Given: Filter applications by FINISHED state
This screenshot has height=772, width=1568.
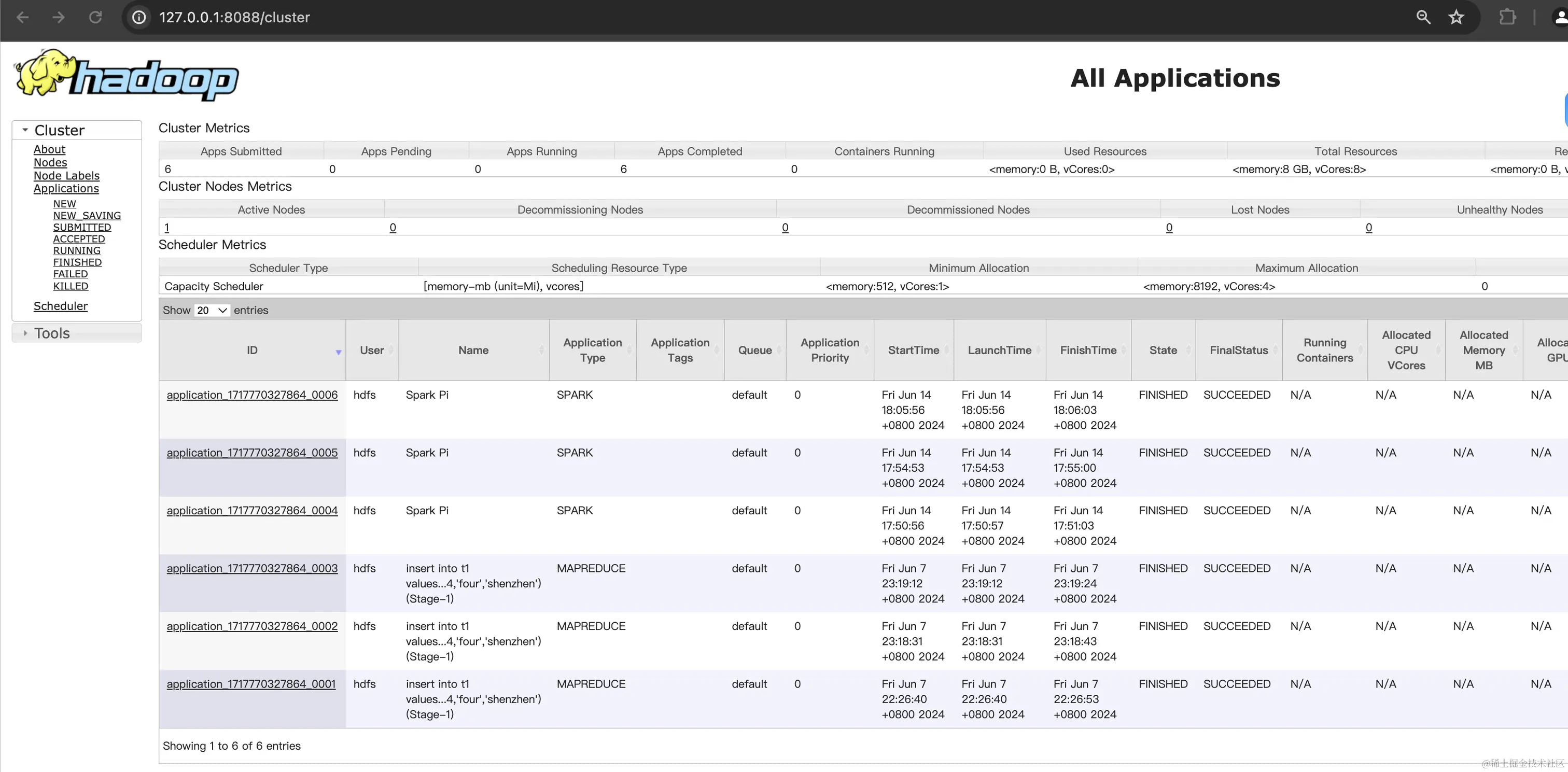Looking at the screenshot, I should pos(77,262).
